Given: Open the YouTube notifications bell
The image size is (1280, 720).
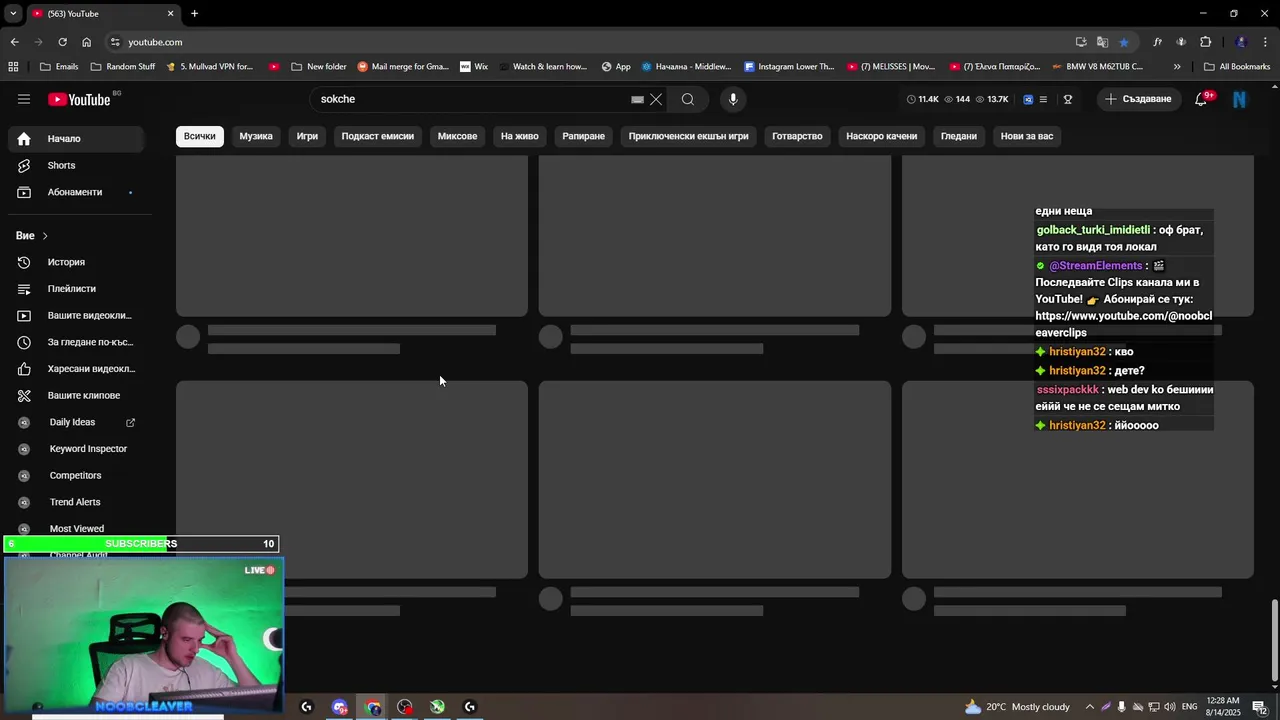Looking at the screenshot, I should [x=1201, y=99].
